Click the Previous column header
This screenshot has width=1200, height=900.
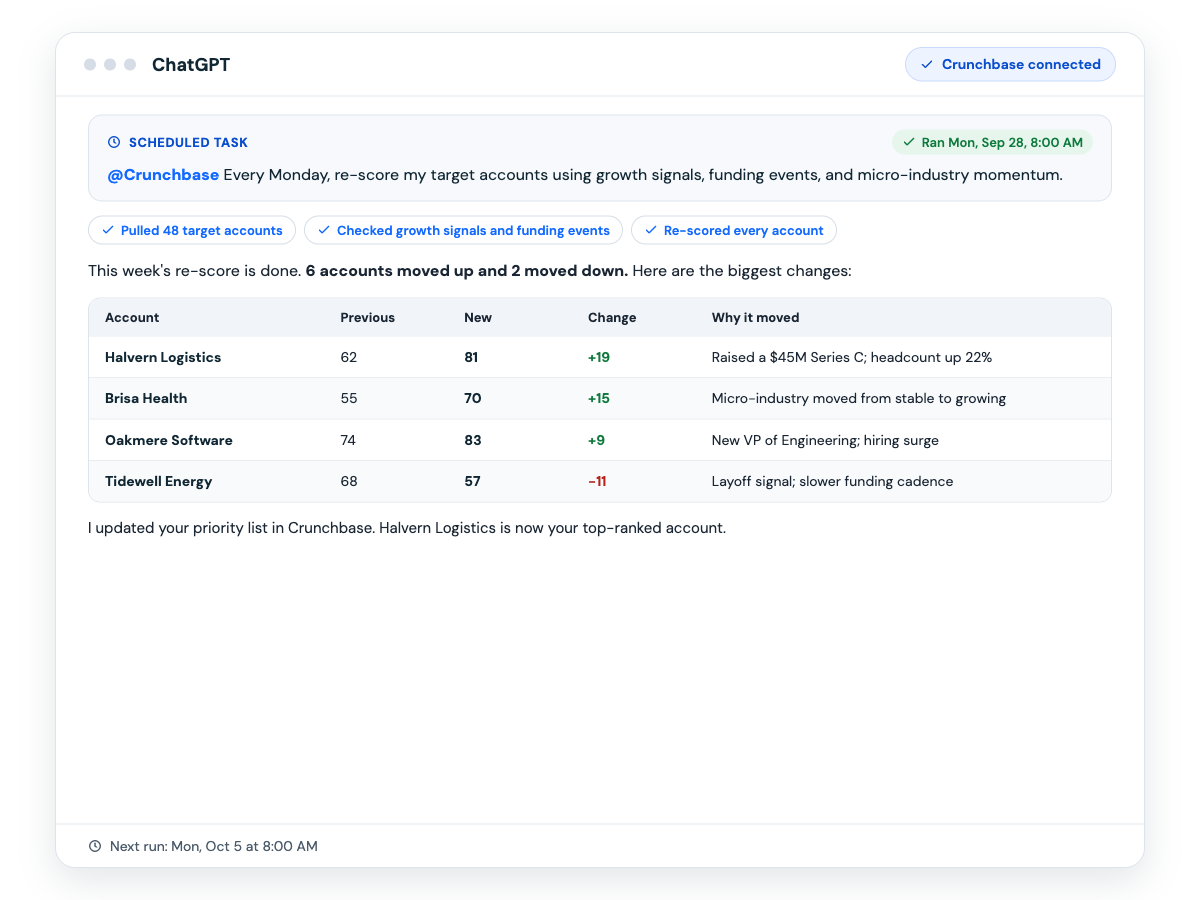[367, 318]
